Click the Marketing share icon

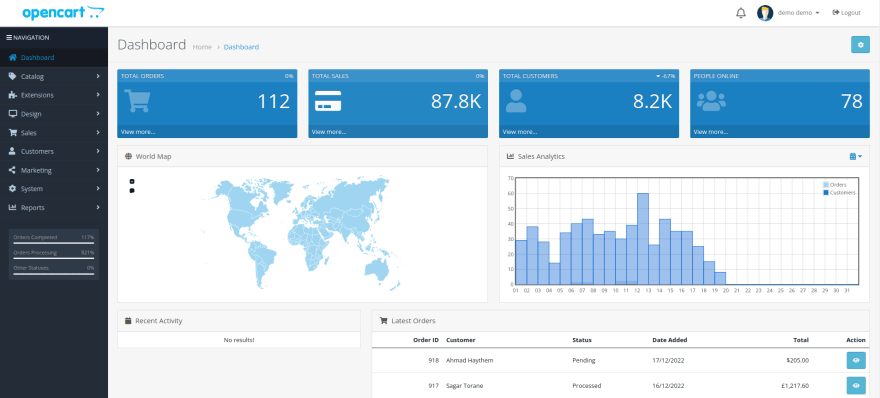pos(12,170)
